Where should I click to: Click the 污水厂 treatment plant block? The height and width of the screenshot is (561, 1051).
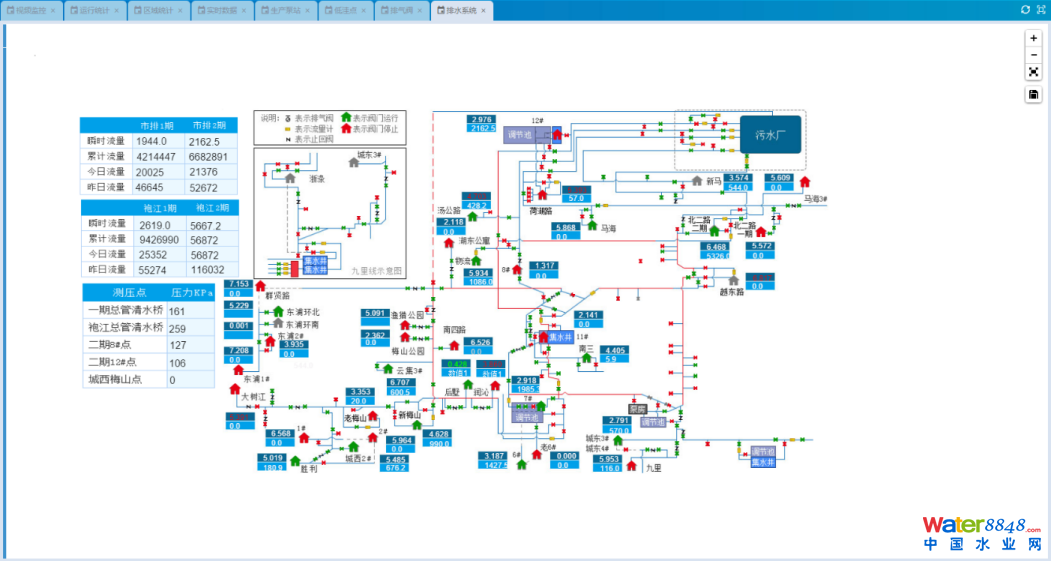[770, 134]
